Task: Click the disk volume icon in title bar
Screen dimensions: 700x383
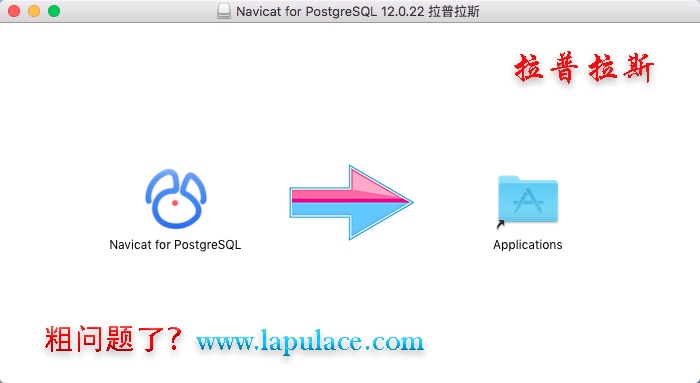Action: click(224, 11)
